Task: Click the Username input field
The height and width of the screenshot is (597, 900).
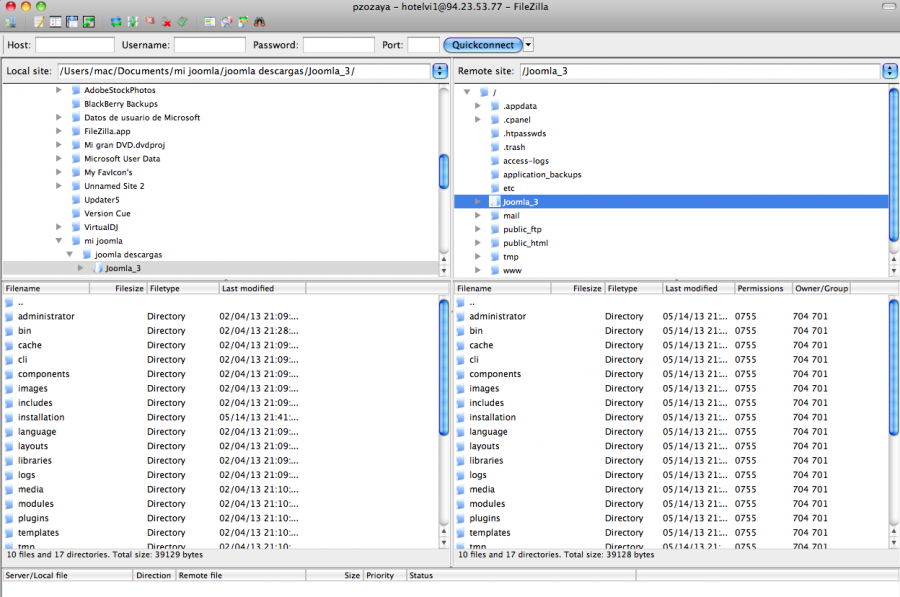Action: [210, 45]
